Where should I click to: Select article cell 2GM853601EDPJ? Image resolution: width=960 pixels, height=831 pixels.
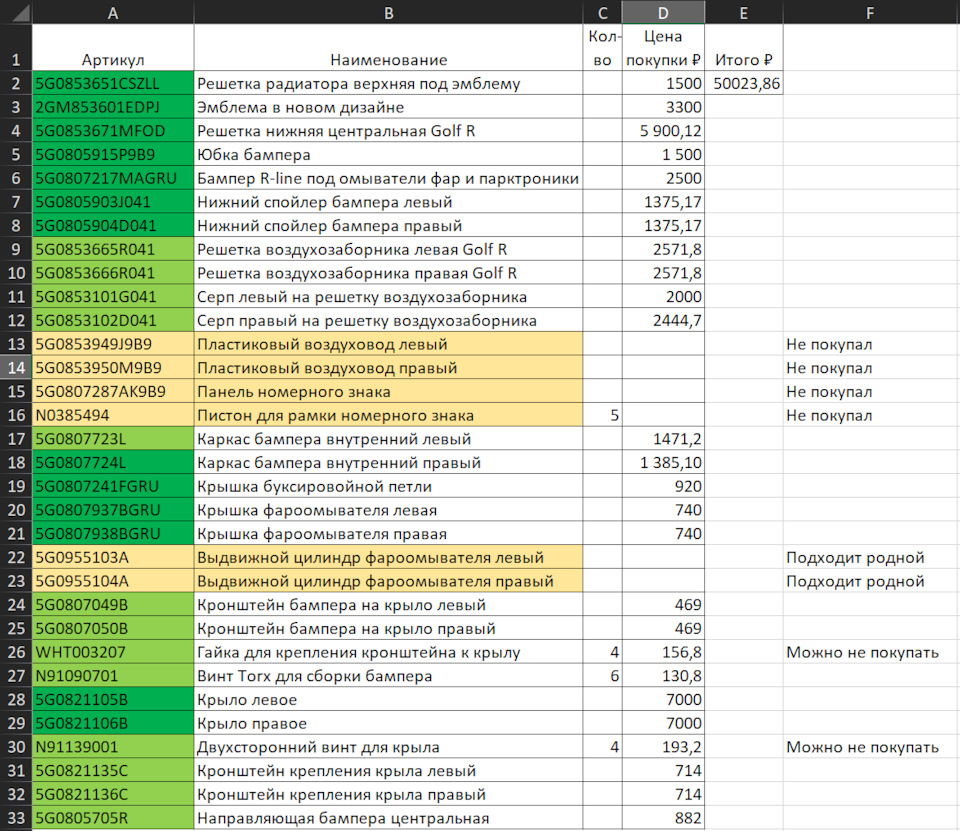pos(113,108)
